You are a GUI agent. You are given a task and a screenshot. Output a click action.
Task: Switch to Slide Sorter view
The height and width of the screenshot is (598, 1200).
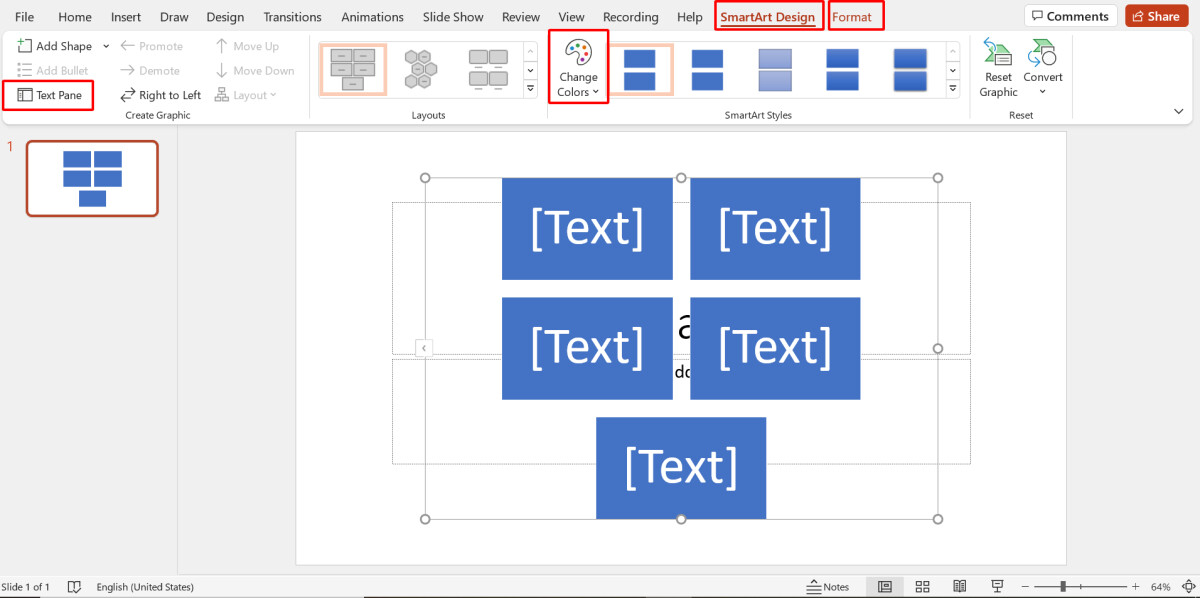tap(922, 587)
